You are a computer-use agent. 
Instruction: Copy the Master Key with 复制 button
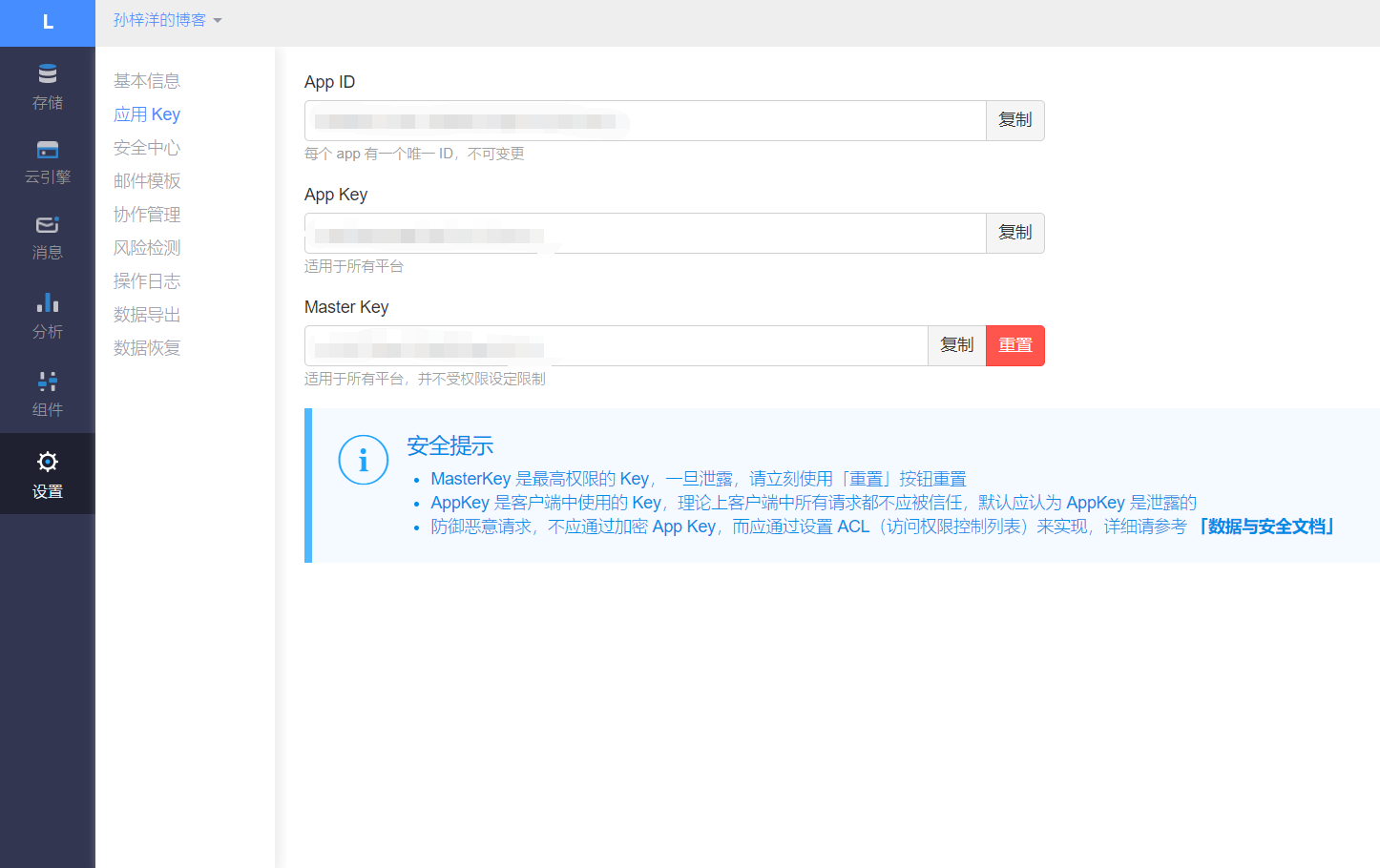click(956, 345)
